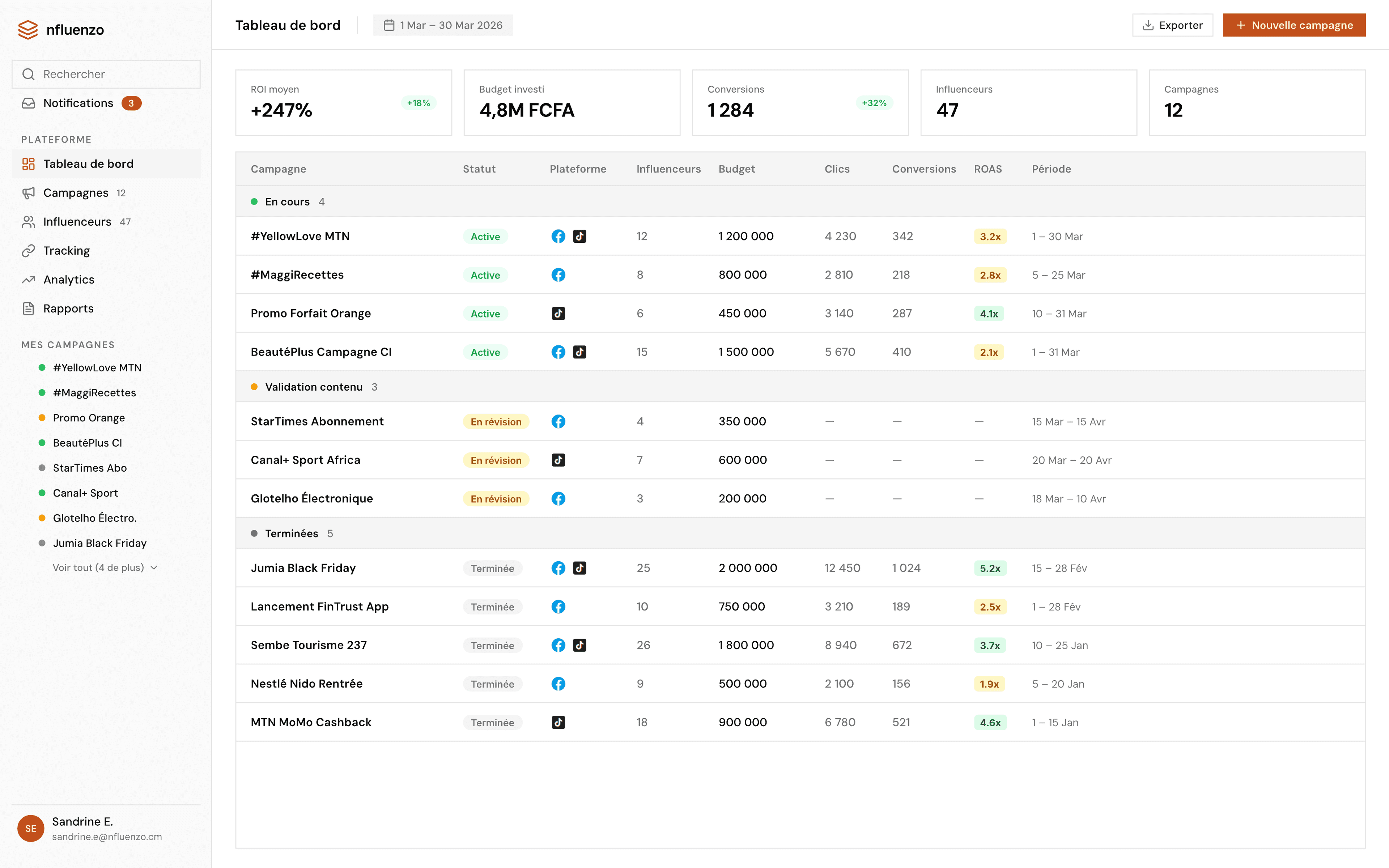Click the 4.1x ROAS badge for Promo Forfait Orange
Image resolution: width=1389 pixels, height=868 pixels.
pyautogui.click(x=988, y=314)
